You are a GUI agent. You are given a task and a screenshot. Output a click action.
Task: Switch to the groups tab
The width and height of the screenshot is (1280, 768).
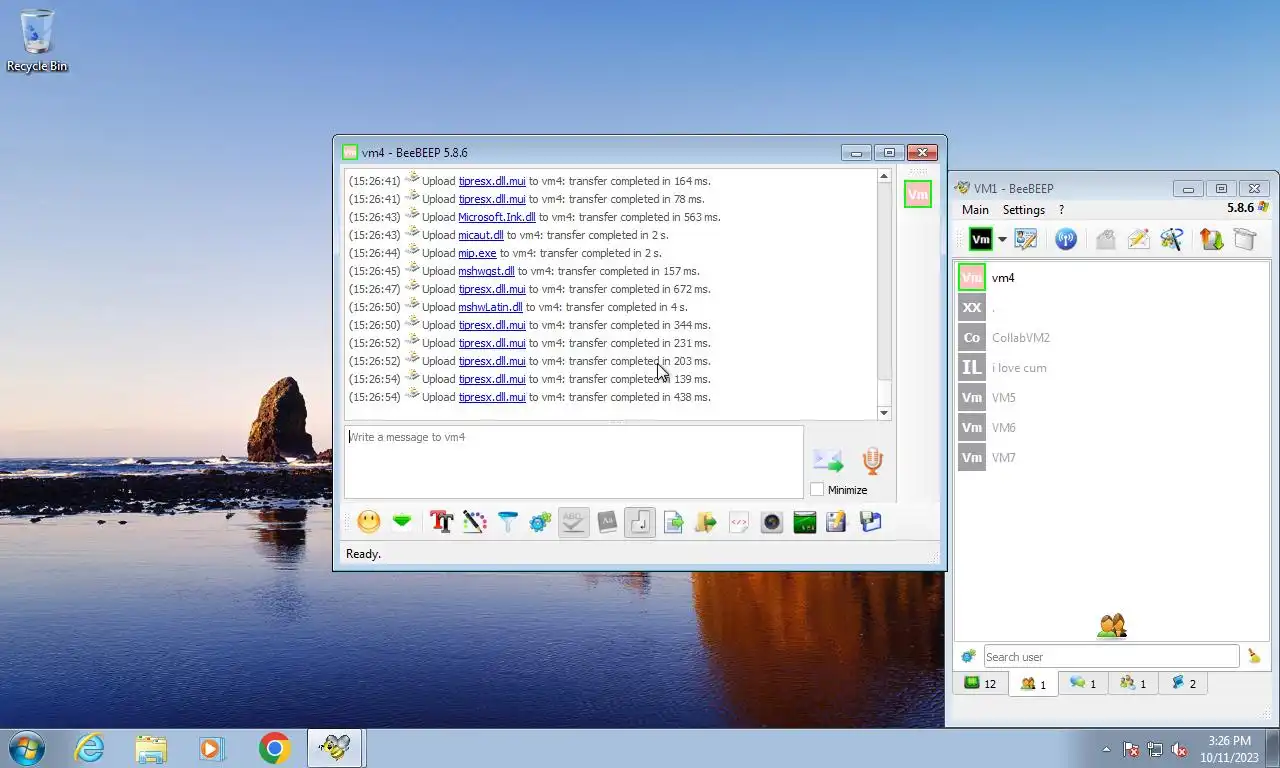(1133, 684)
